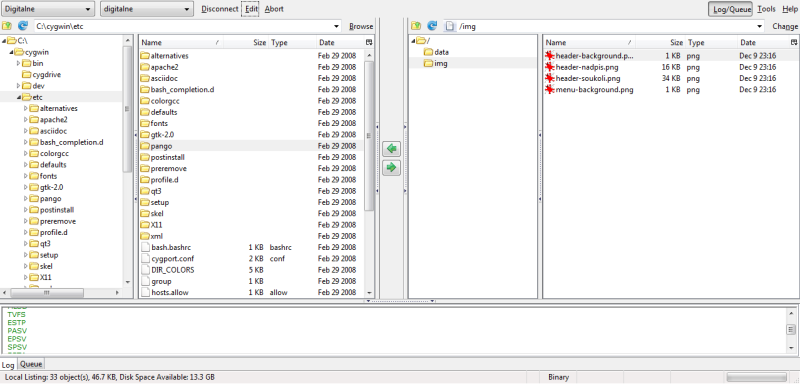Click the pango folder icon in file list

pyautogui.click(x=145, y=146)
